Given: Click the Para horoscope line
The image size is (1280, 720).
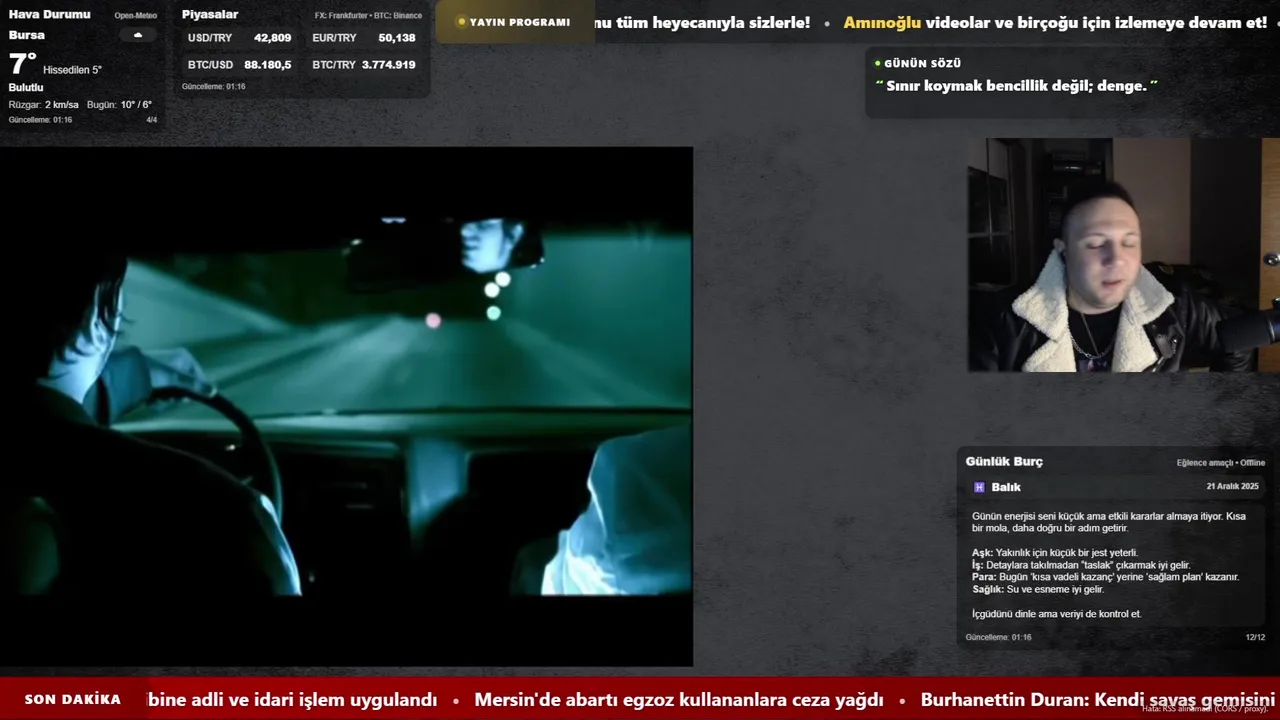Looking at the screenshot, I should click(x=1105, y=577).
